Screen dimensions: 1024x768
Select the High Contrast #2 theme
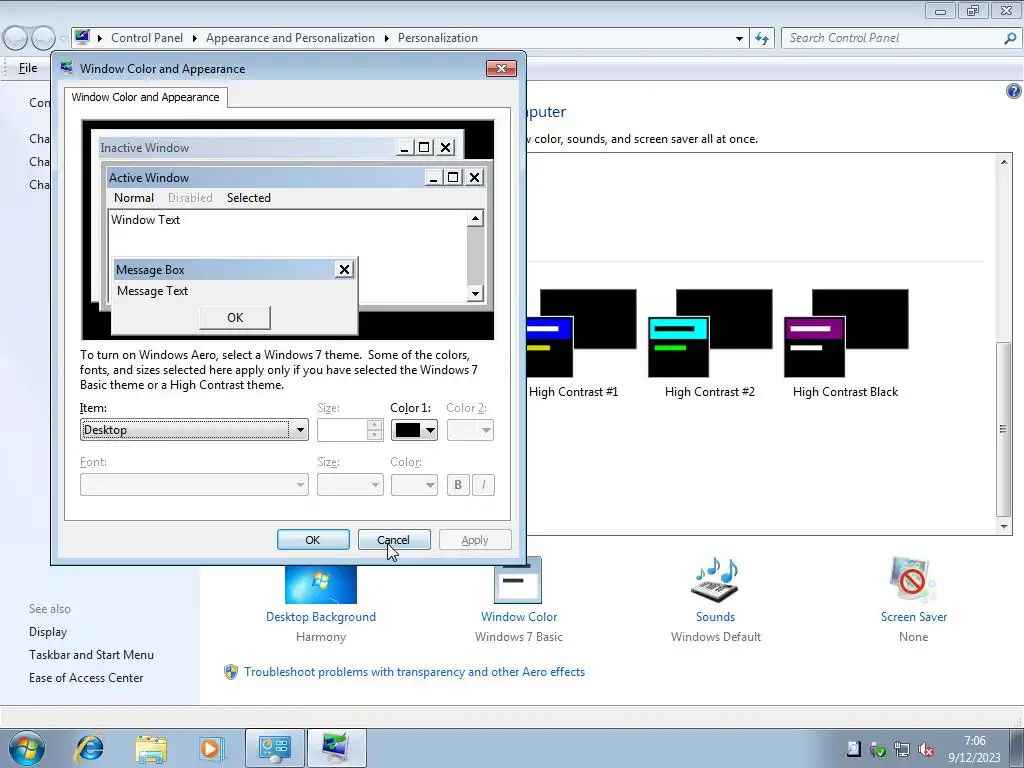710,344
